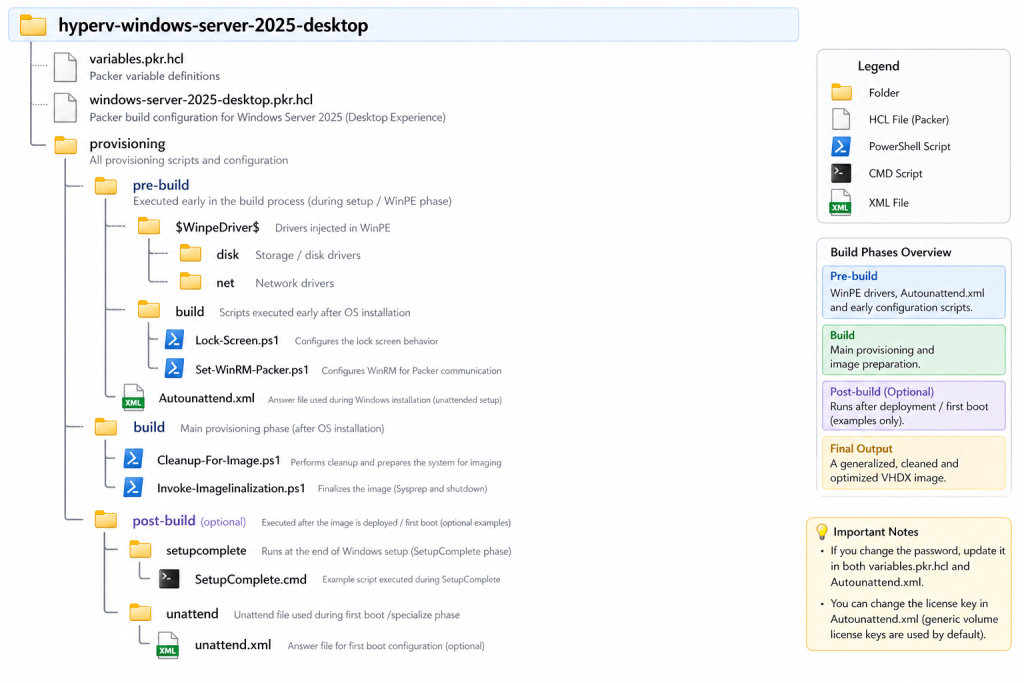Click the XML file icon beside Autounattend.xml
The height and width of the screenshot is (683, 1024).
133,398
